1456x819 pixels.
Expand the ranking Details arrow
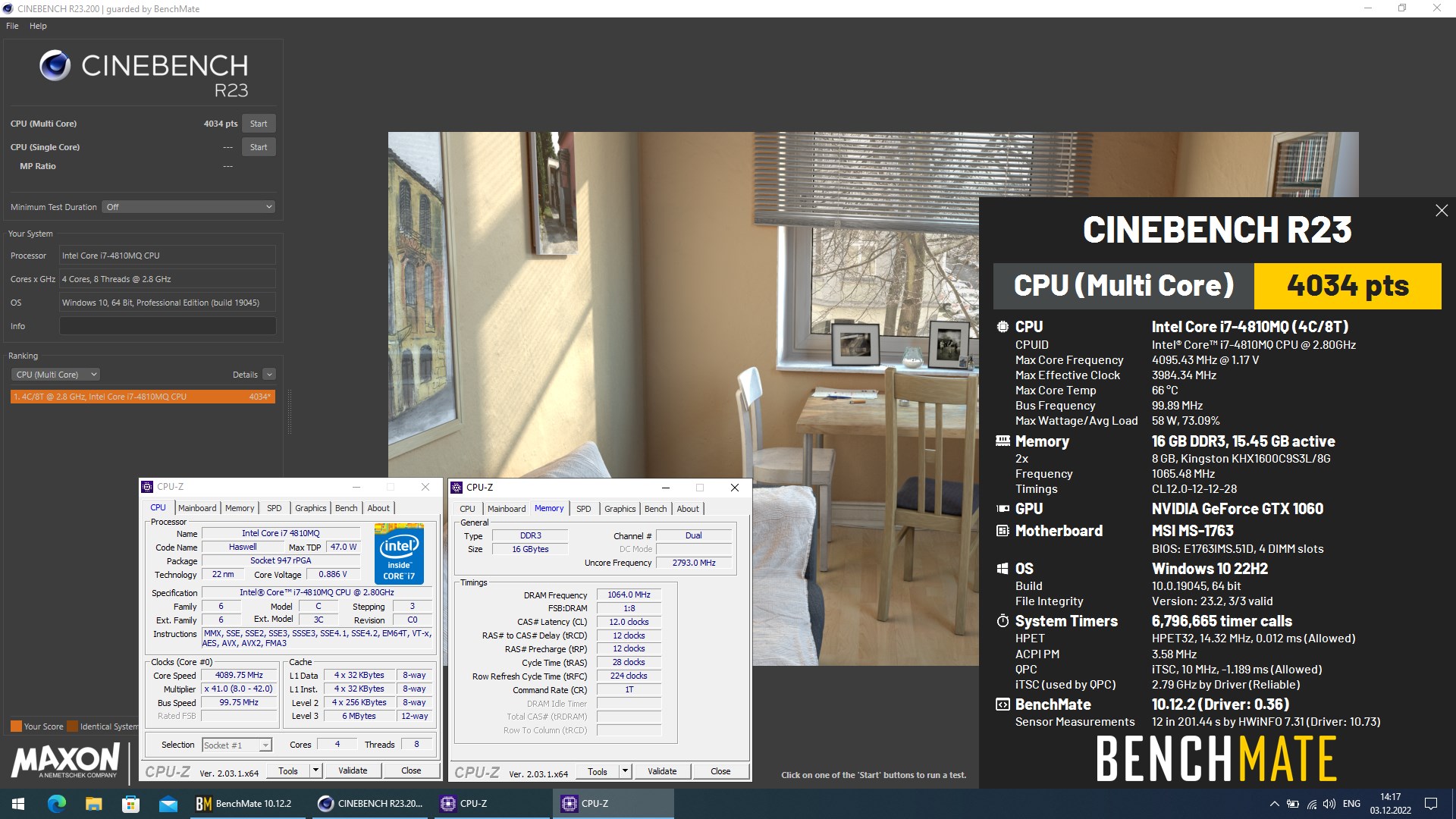tap(269, 375)
